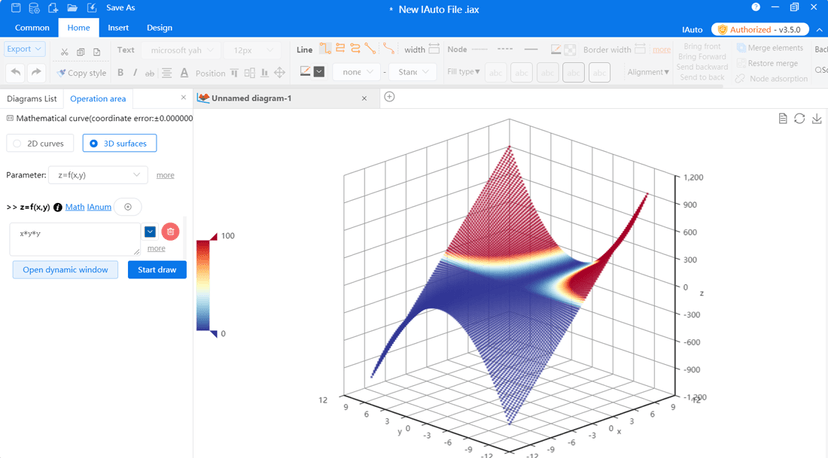Add a new diagram tab with plus
The height and width of the screenshot is (458, 828).
[389, 97]
